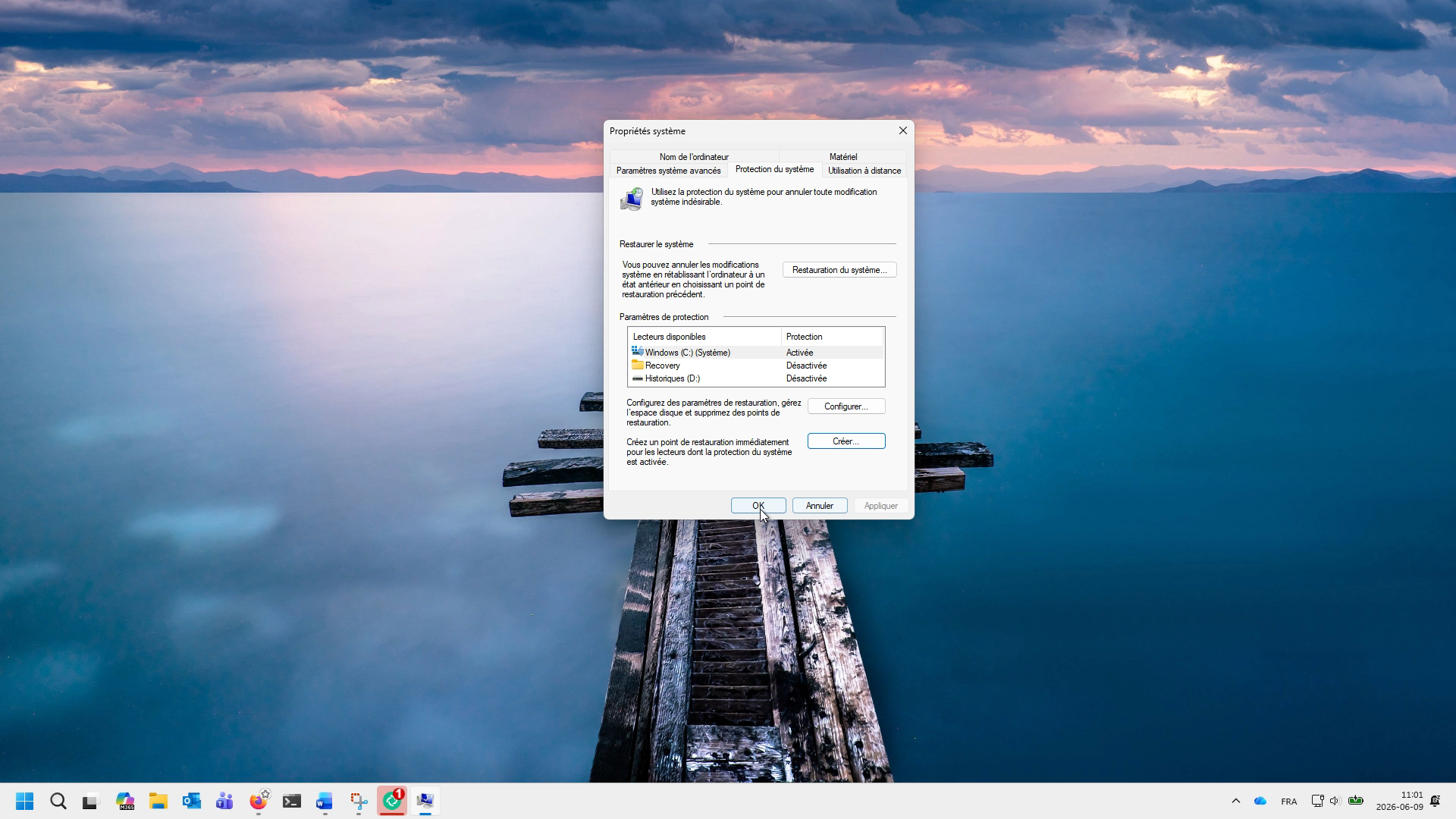
Task: Open battery status tray icon
Action: click(1356, 801)
